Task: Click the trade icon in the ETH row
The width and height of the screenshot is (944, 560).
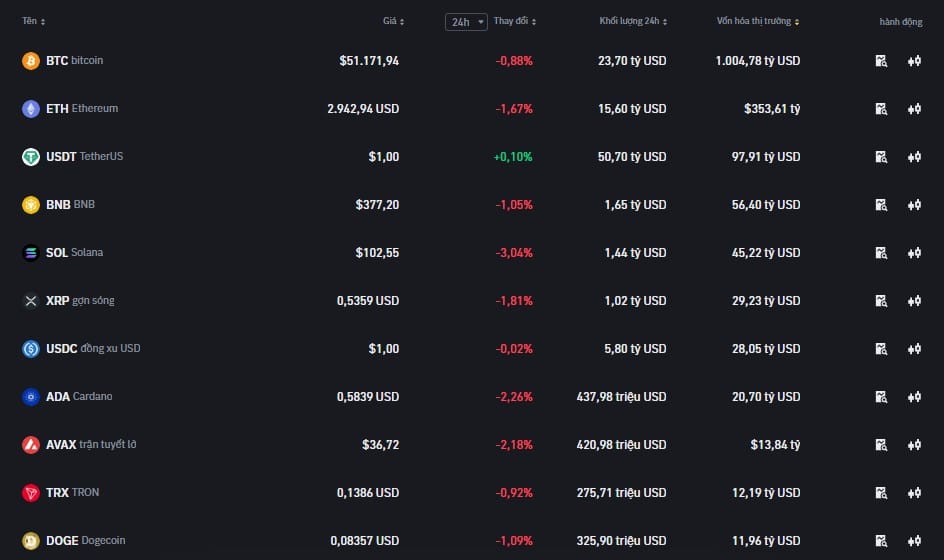Action: point(914,109)
